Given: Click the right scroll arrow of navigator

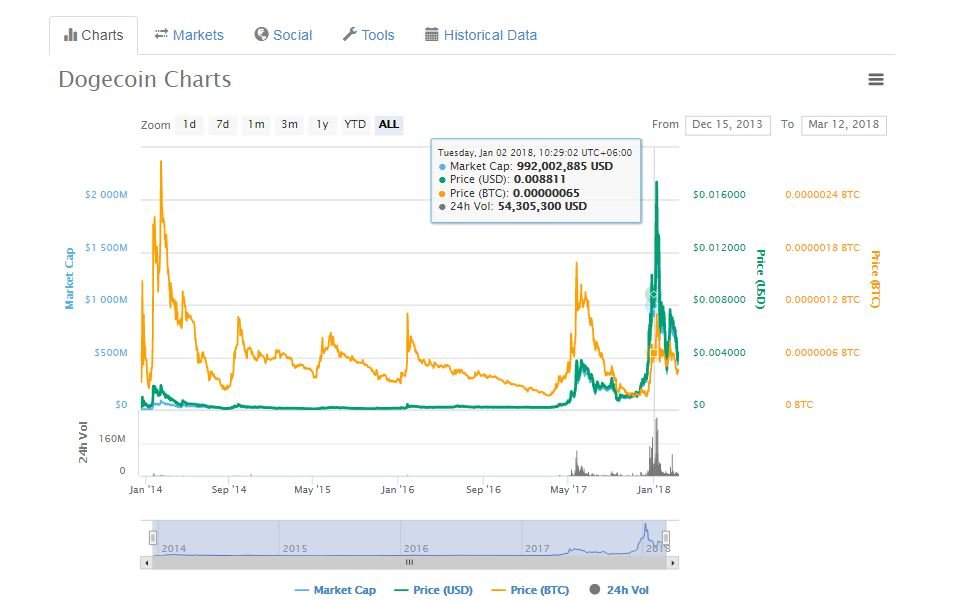Looking at the screenshot, I should (x=673, y=563).
